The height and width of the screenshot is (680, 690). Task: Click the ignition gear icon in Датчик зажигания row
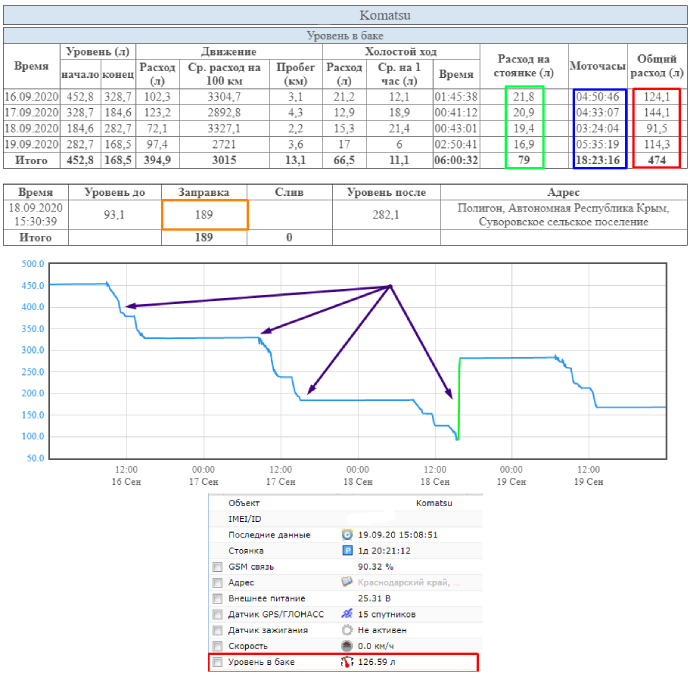(x=347, y=630)
